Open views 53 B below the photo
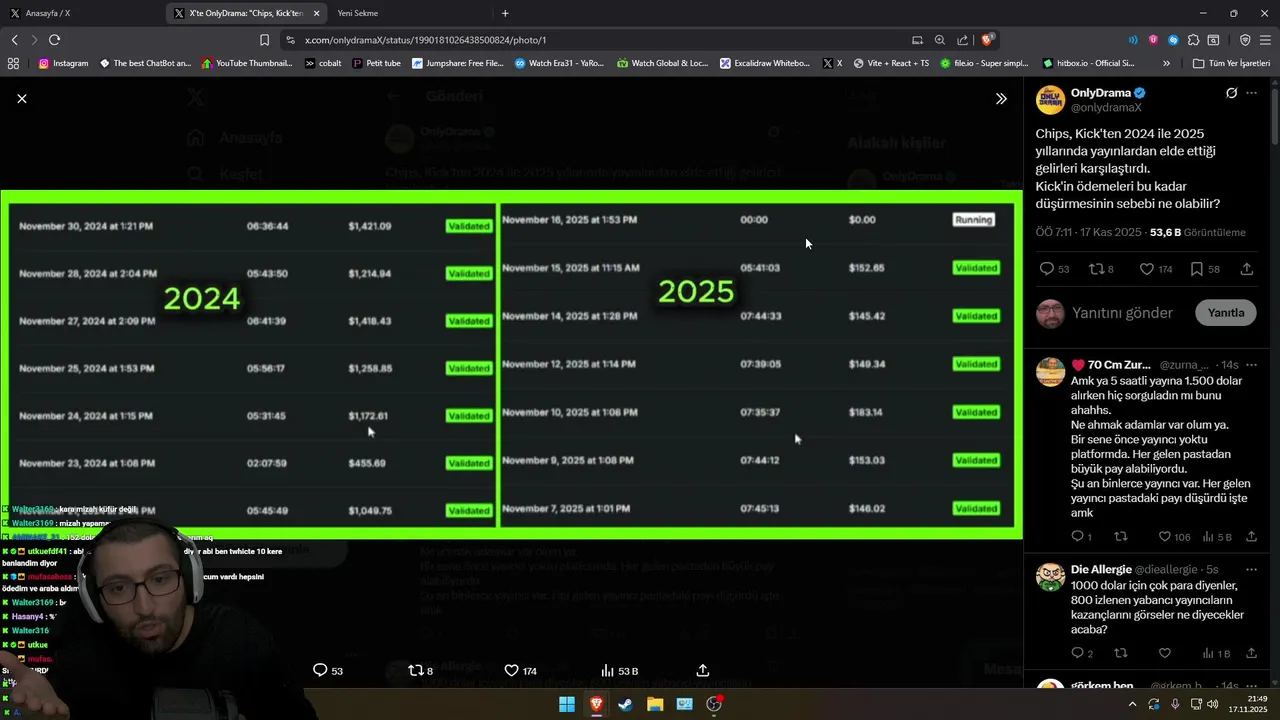Screen dimensions: 1280x720 (x=619, y=670)
